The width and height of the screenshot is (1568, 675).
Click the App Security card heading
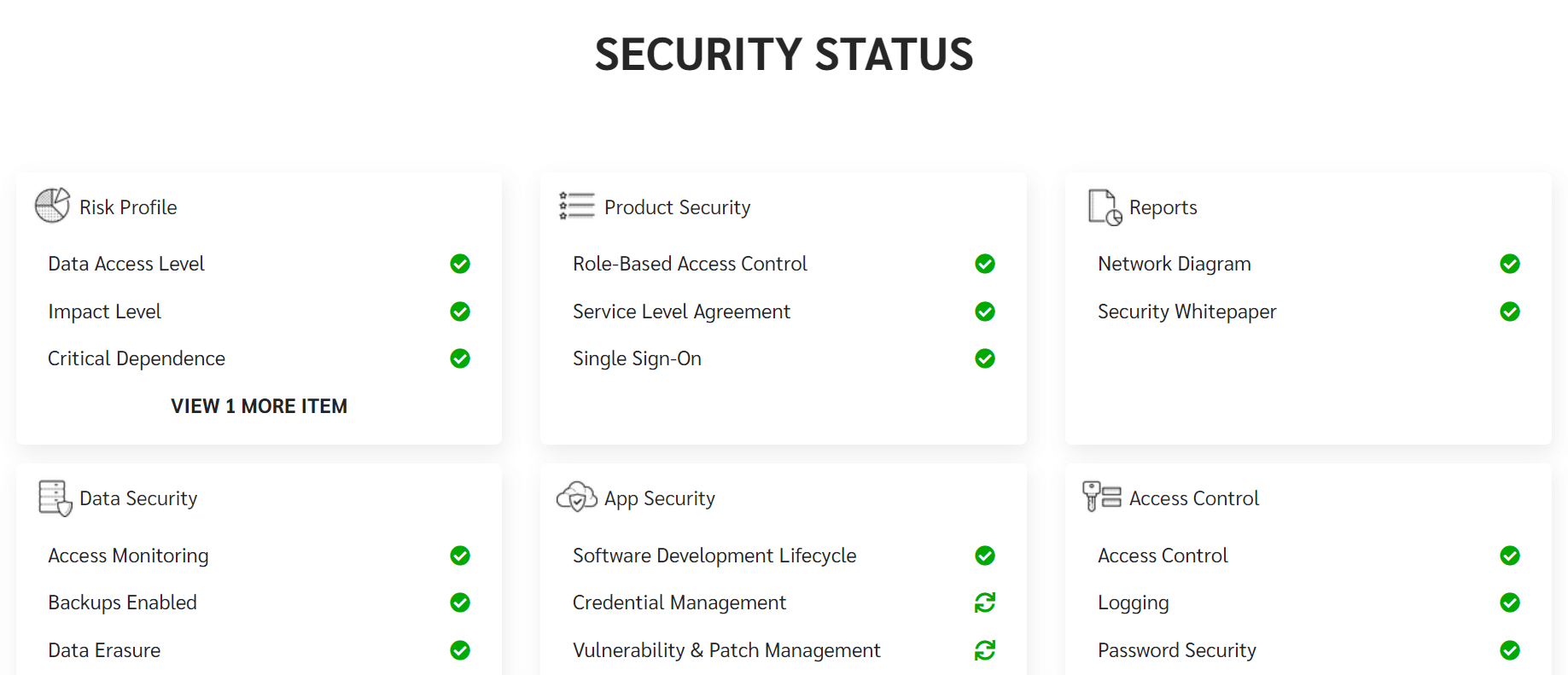660,498
